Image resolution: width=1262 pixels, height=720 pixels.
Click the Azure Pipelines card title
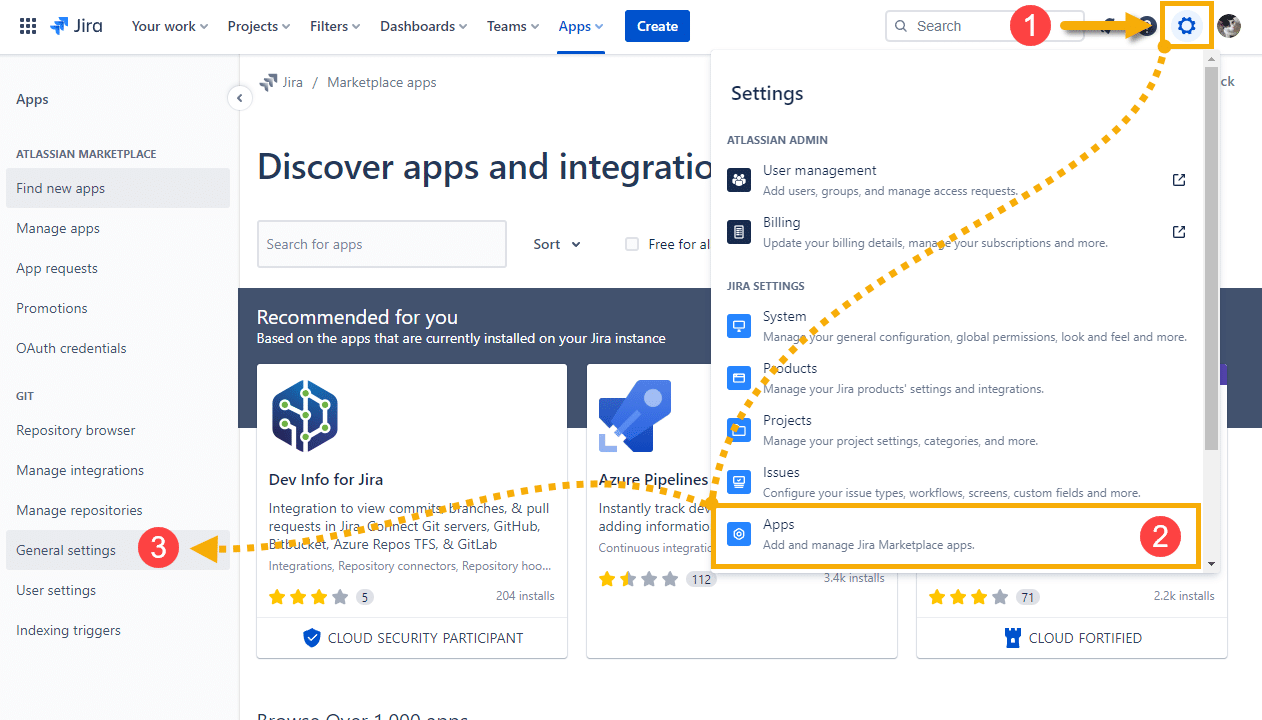[x=653, y=479]
